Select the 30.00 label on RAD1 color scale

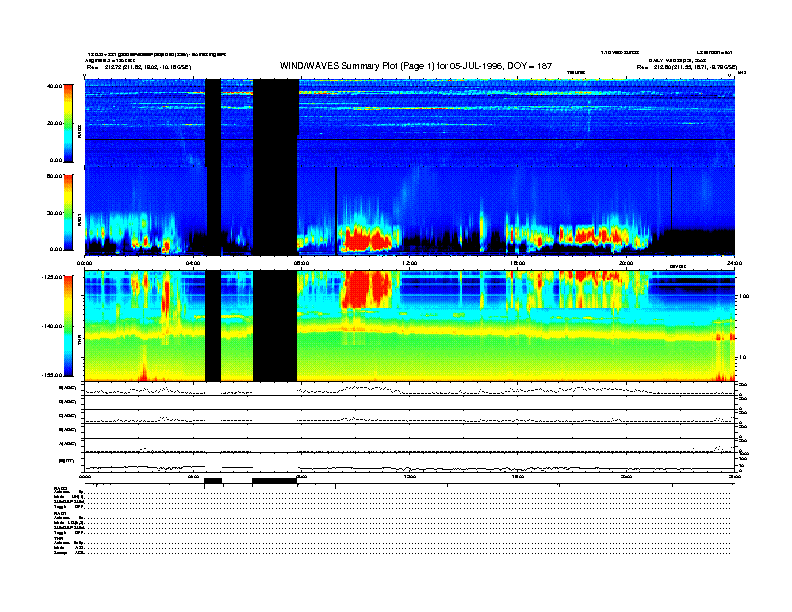(55, 213)
